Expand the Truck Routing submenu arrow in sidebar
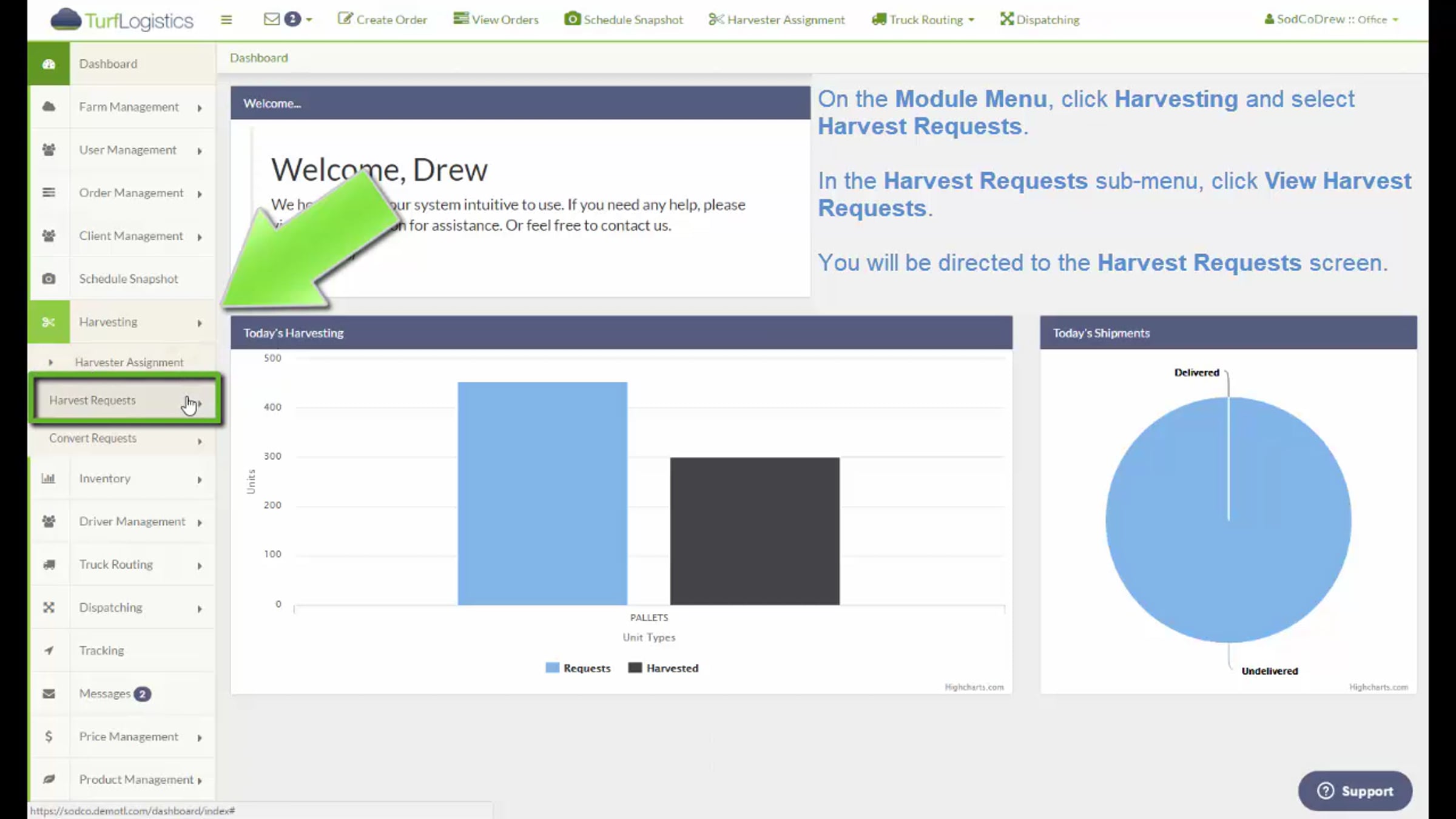This screenshot has width=1456, height=819. (x=200, y=566)
